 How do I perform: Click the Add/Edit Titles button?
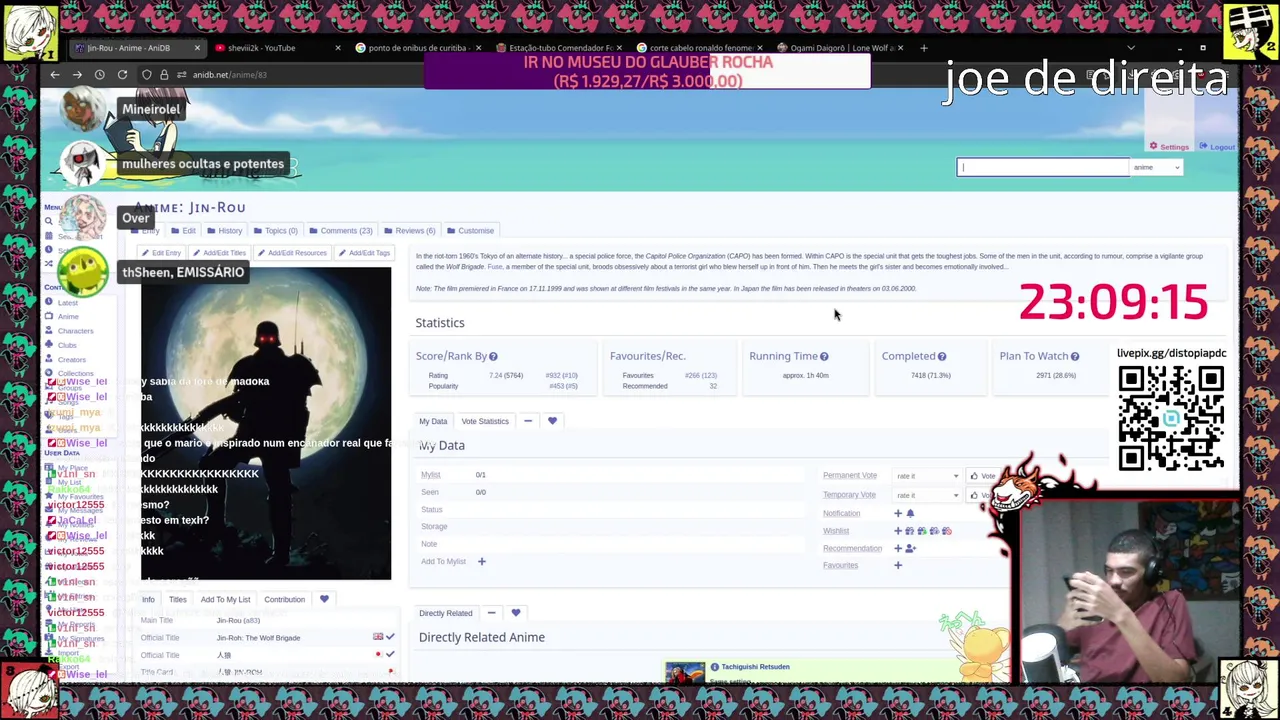point(220,253)
